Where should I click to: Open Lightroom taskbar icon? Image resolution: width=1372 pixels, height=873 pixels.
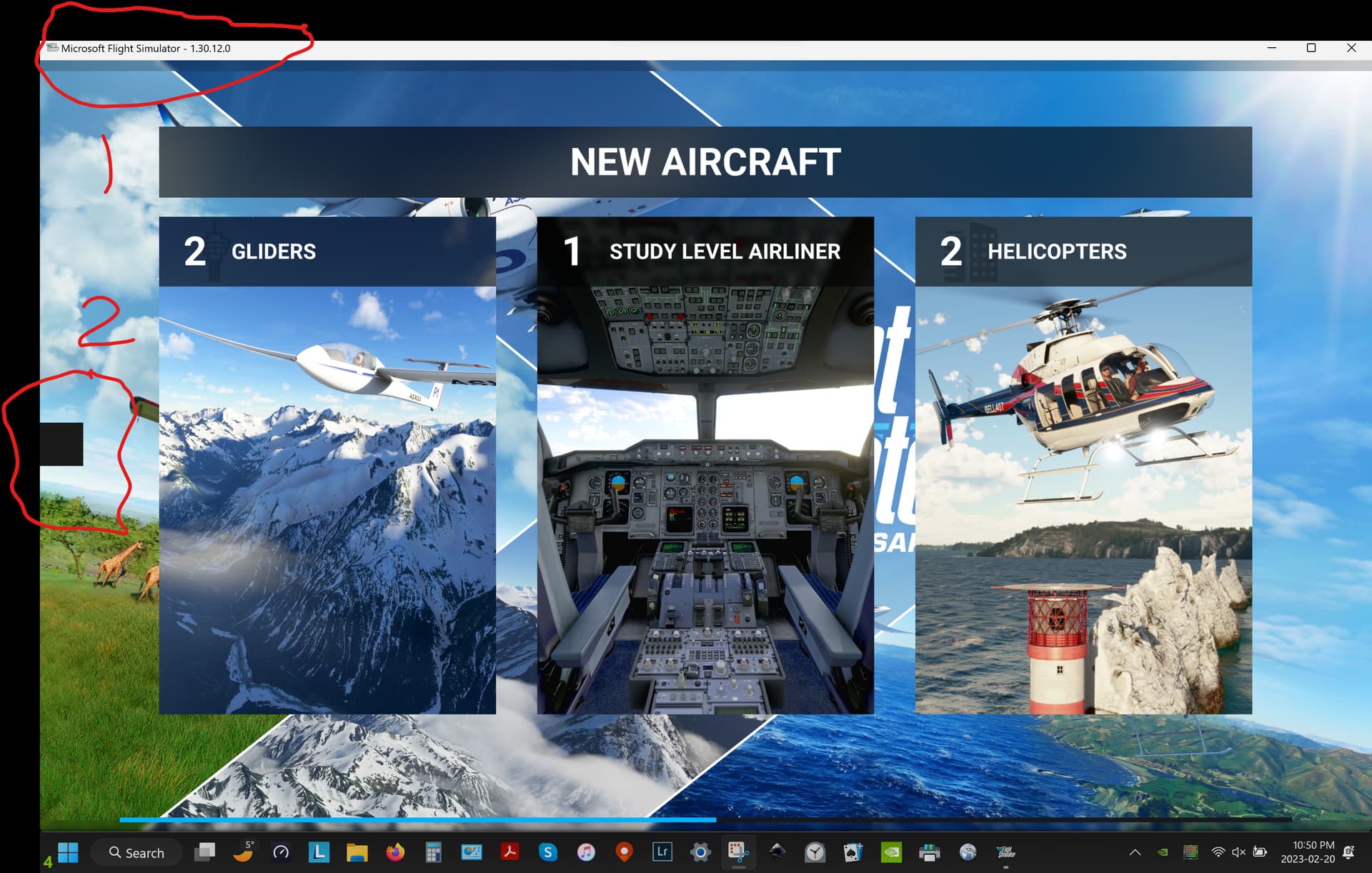662,852
